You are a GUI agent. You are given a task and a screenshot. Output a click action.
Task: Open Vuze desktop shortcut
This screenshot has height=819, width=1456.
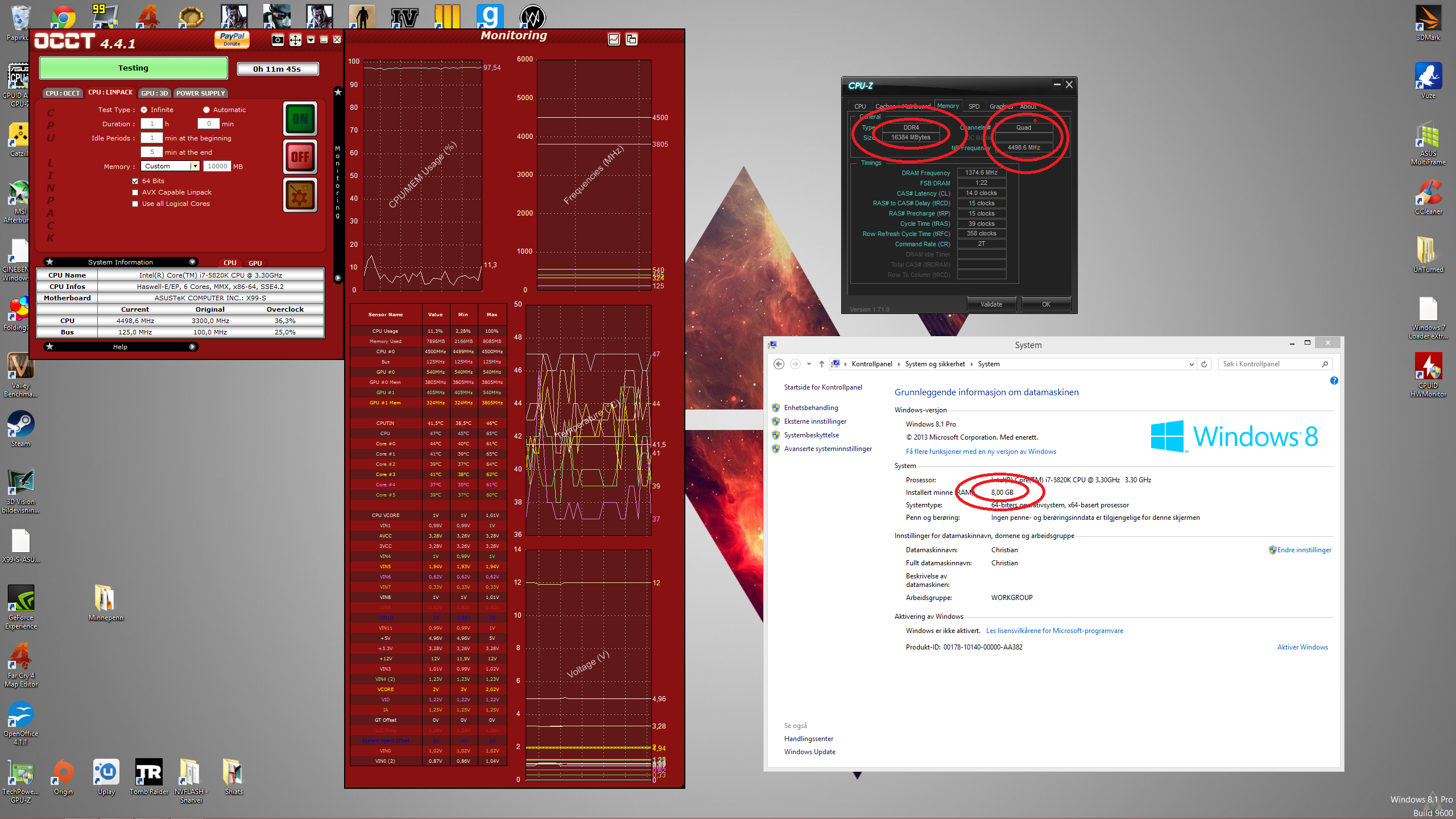[x=1428, y=81]
